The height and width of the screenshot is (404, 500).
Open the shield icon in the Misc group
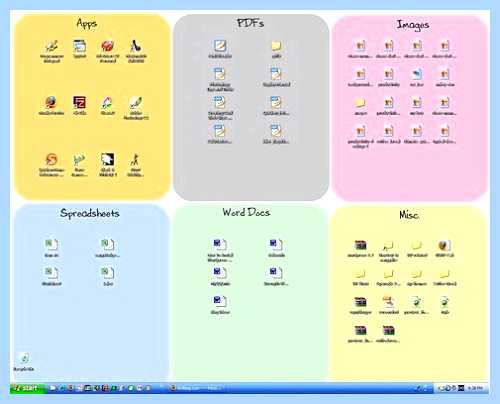coord(444,246)
